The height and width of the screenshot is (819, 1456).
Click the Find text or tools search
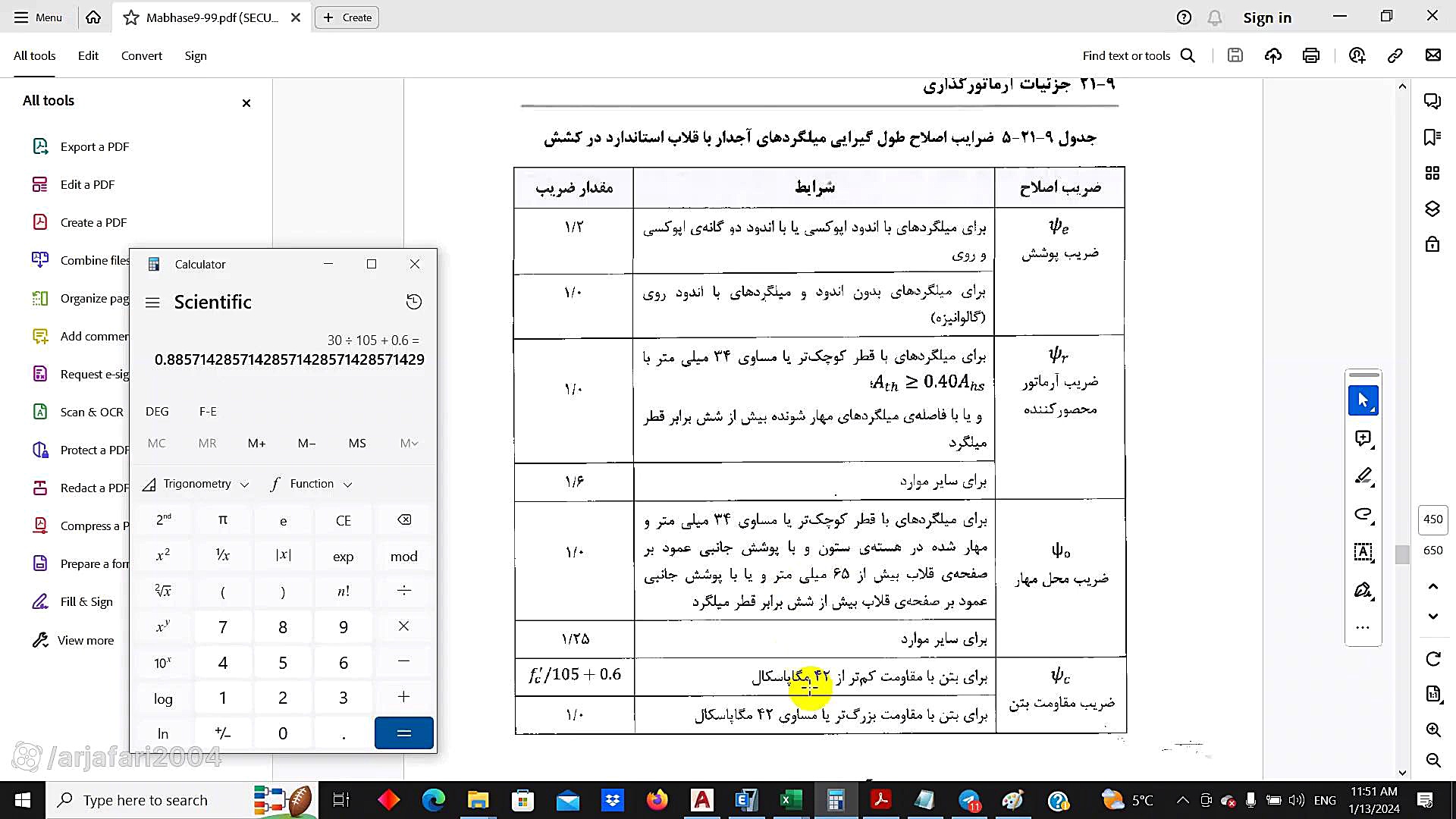[x=1138, y=55]
